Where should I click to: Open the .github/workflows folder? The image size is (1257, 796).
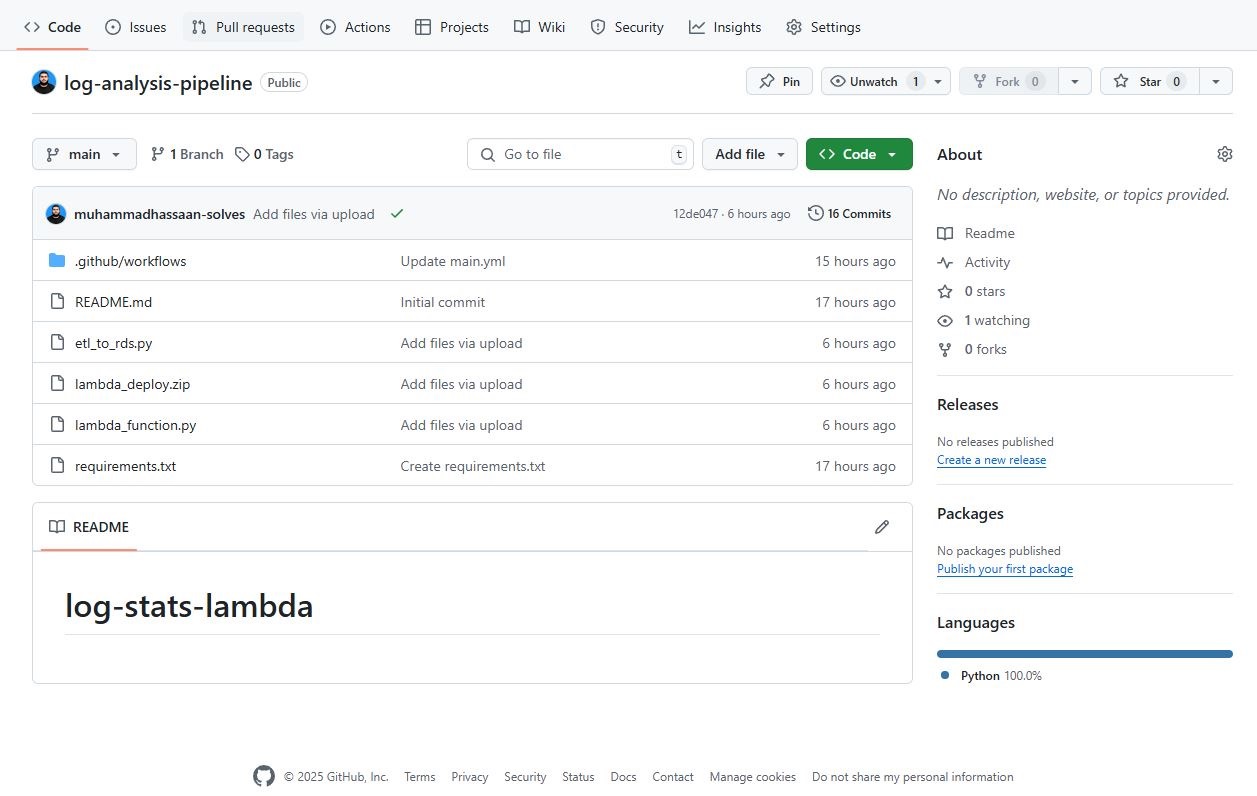pos(130,261)
